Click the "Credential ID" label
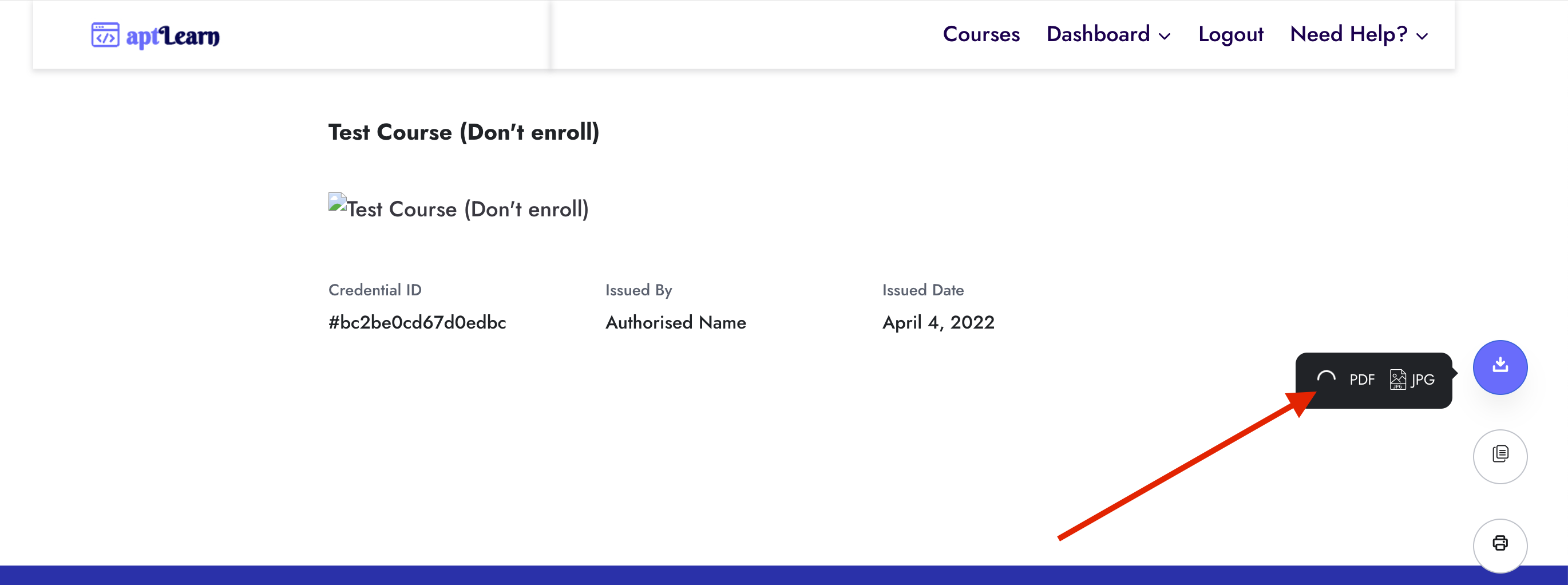 (375, 290)
